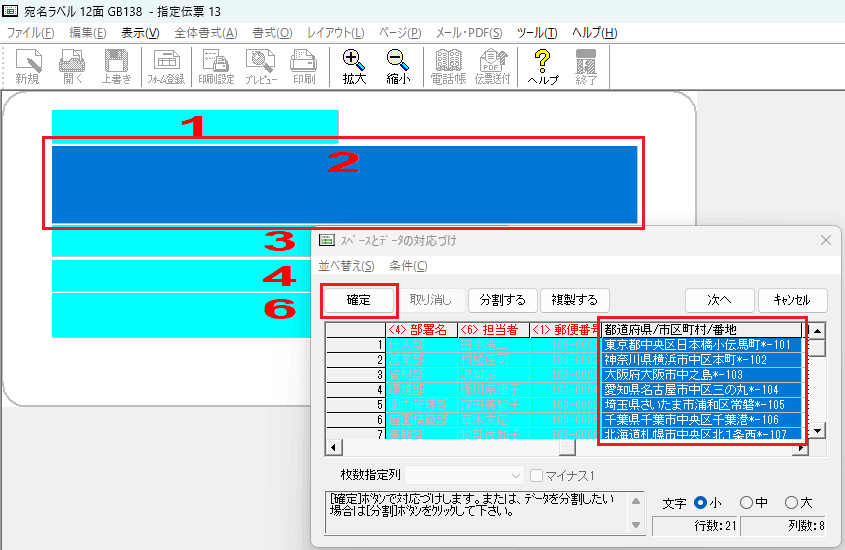Zoom out with the 縮小 icon
845x550 pixels.
coord(398,67)
